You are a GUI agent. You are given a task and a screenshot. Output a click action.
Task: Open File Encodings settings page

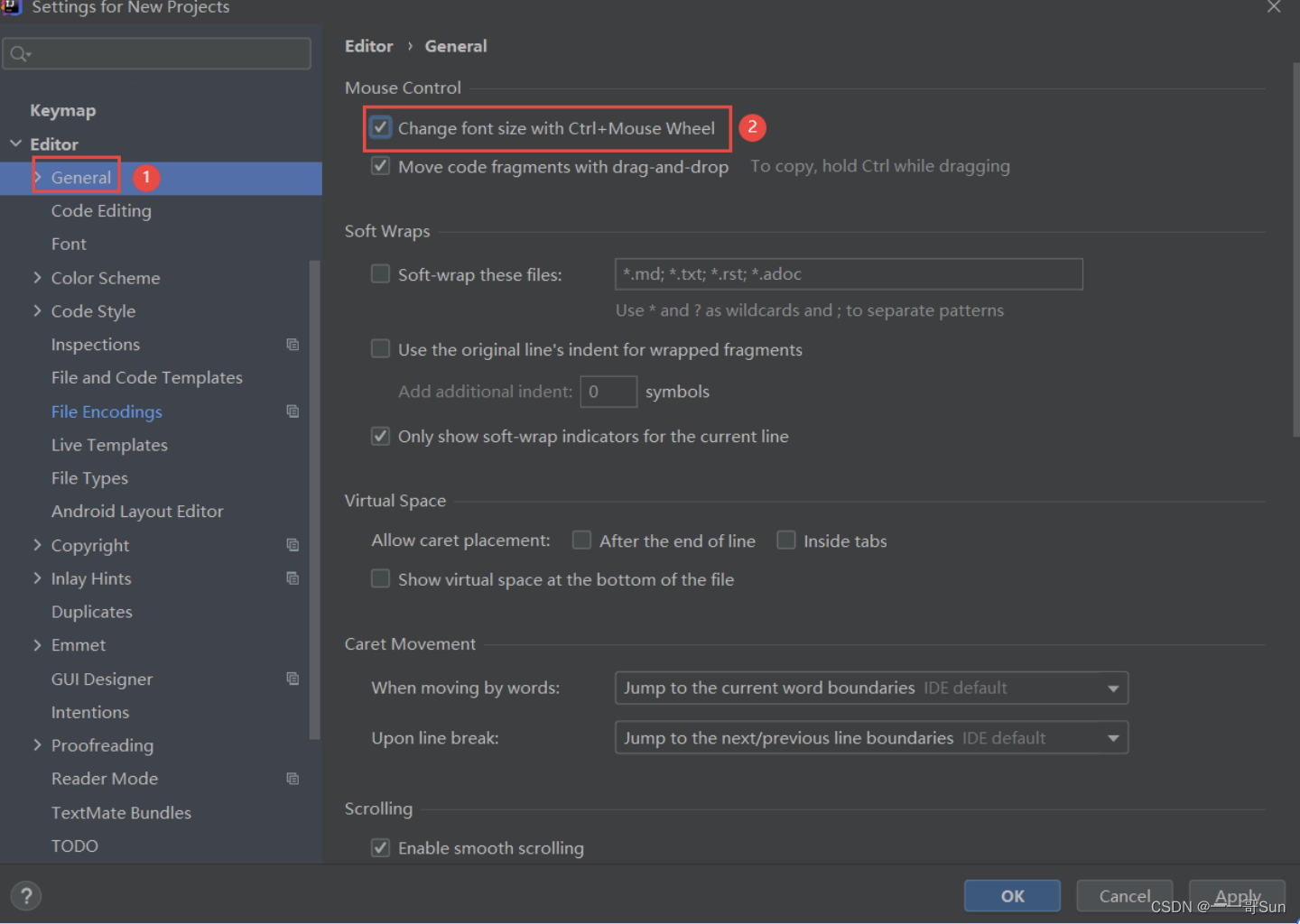pyautogui.click(x=107, y=411)
